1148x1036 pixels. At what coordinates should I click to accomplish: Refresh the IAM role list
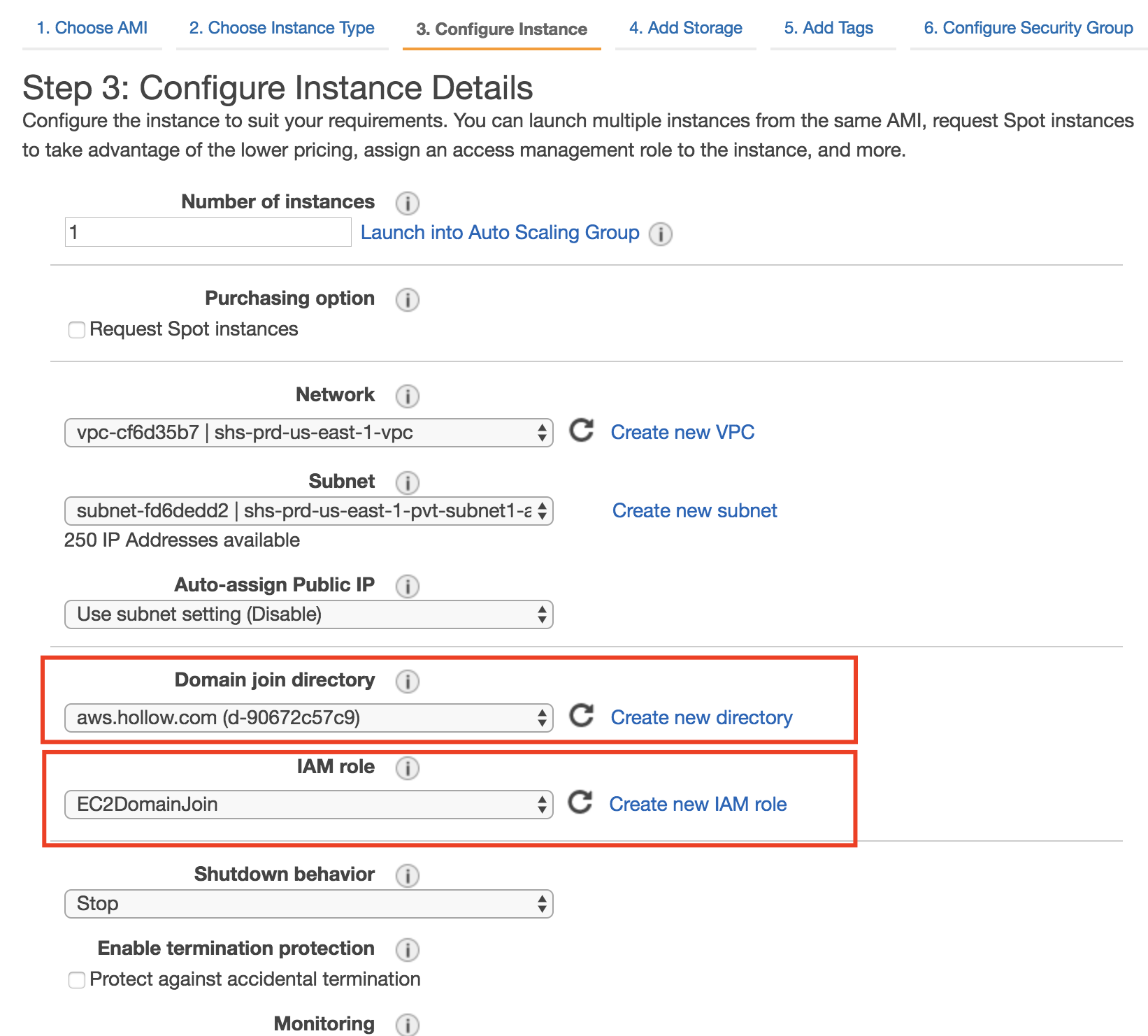pyautogui.click(x=580, y=803)
